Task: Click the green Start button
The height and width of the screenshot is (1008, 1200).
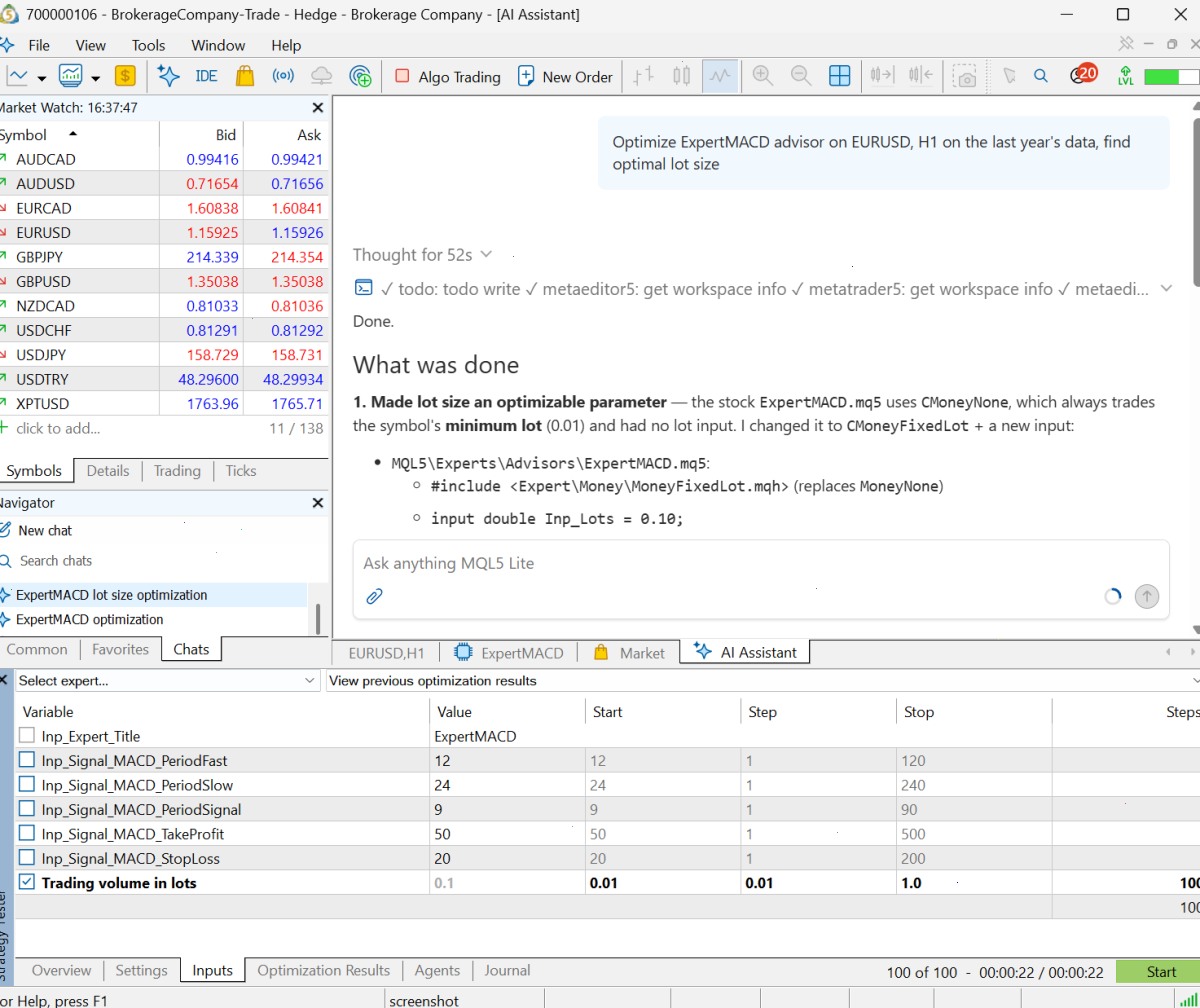Action: point(1160,972)
